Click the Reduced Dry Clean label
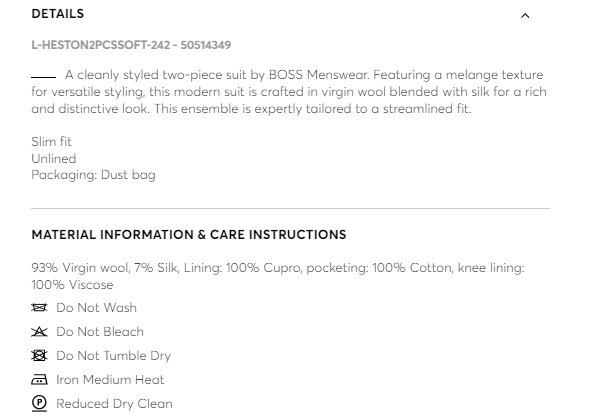The image size is (602, 420). 115,404
